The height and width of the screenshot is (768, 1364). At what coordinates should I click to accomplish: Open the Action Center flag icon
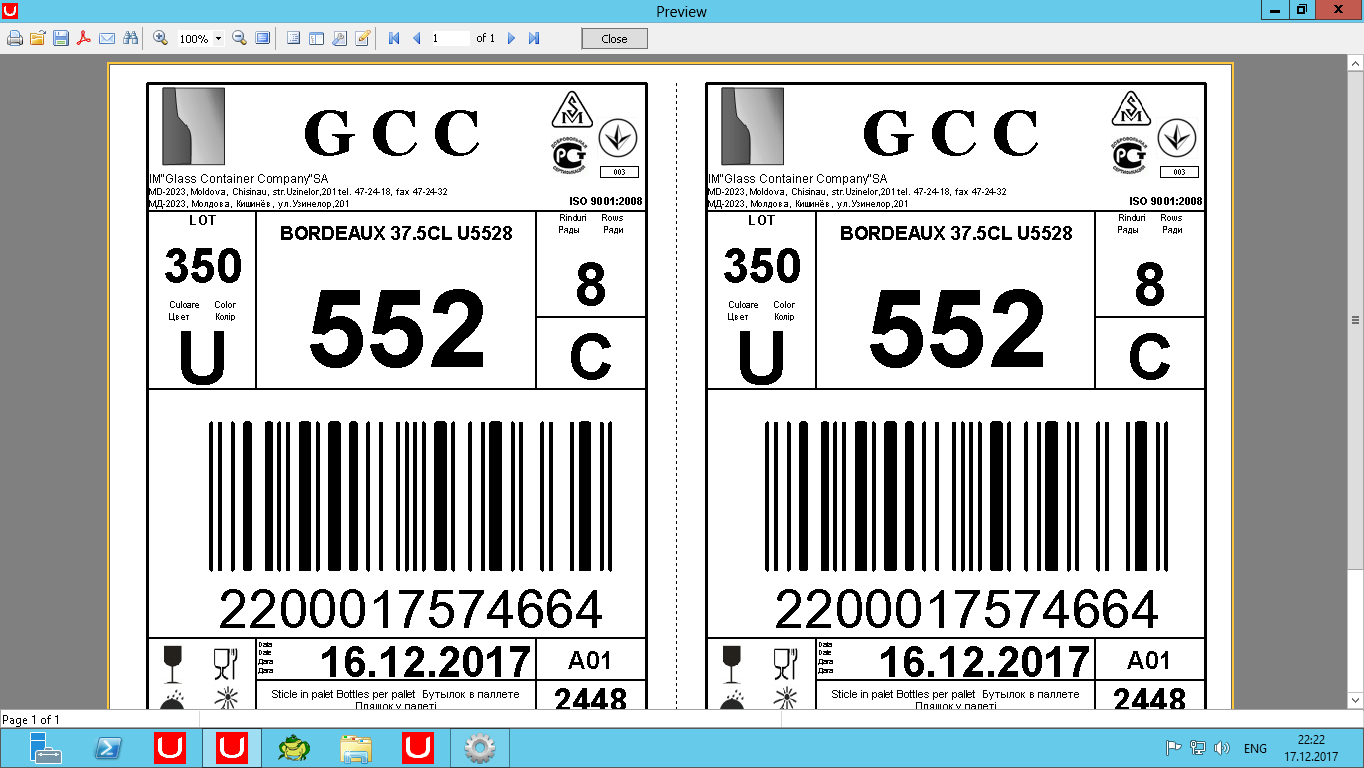pyautogui.click(x=1175, y=748)
